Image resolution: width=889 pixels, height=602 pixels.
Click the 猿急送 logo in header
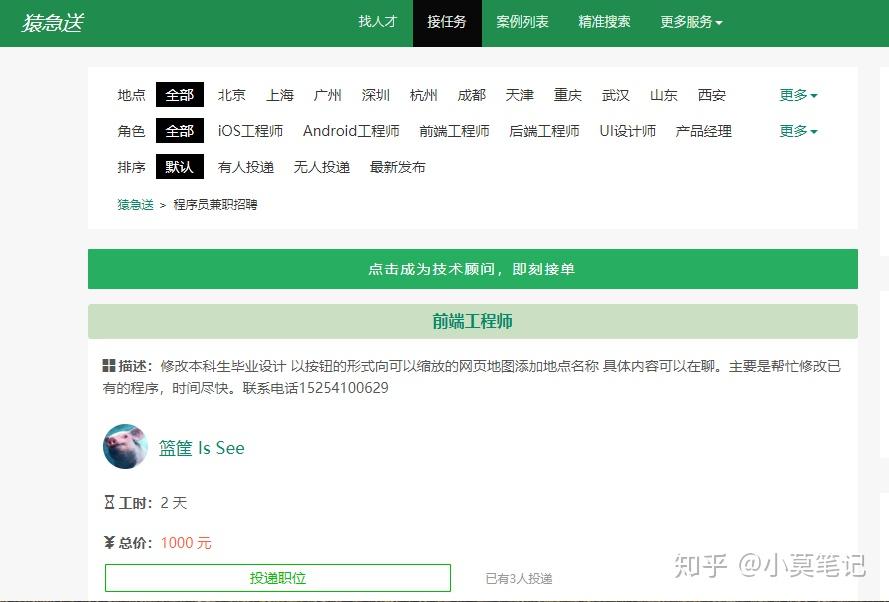[53, 23]
